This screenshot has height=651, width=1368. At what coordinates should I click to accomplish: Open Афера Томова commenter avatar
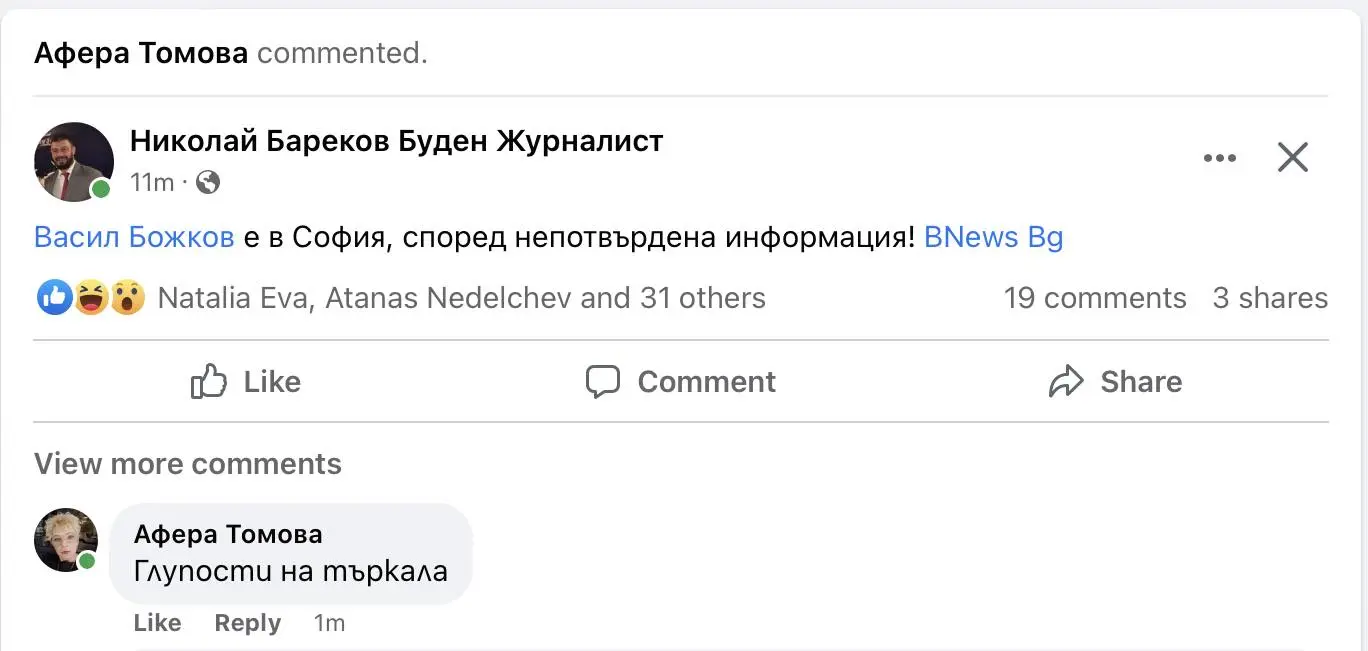(x=66, y=540)
